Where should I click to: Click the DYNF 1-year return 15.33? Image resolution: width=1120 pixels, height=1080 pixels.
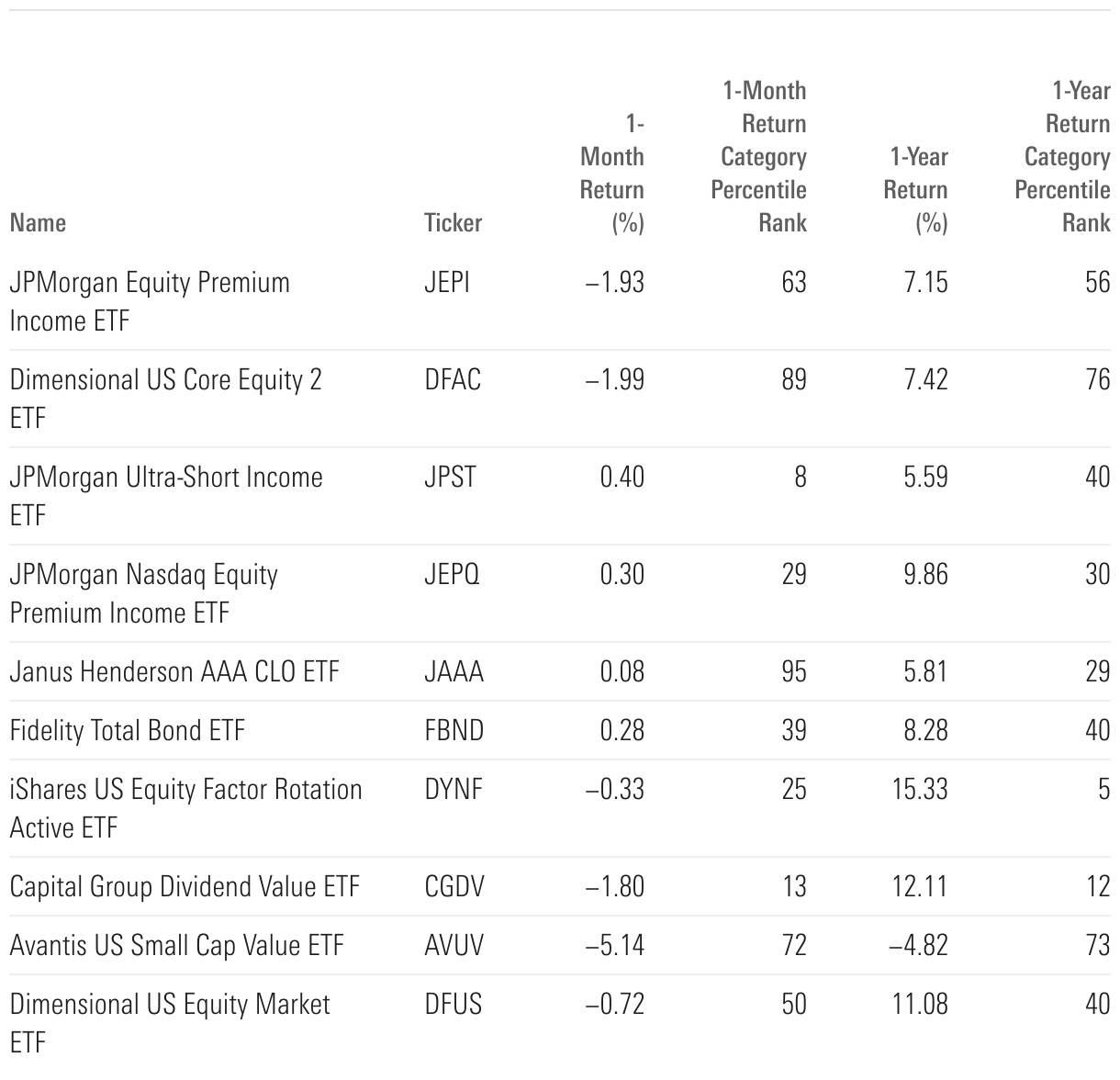pyautogui.click(x=920, y=790)
